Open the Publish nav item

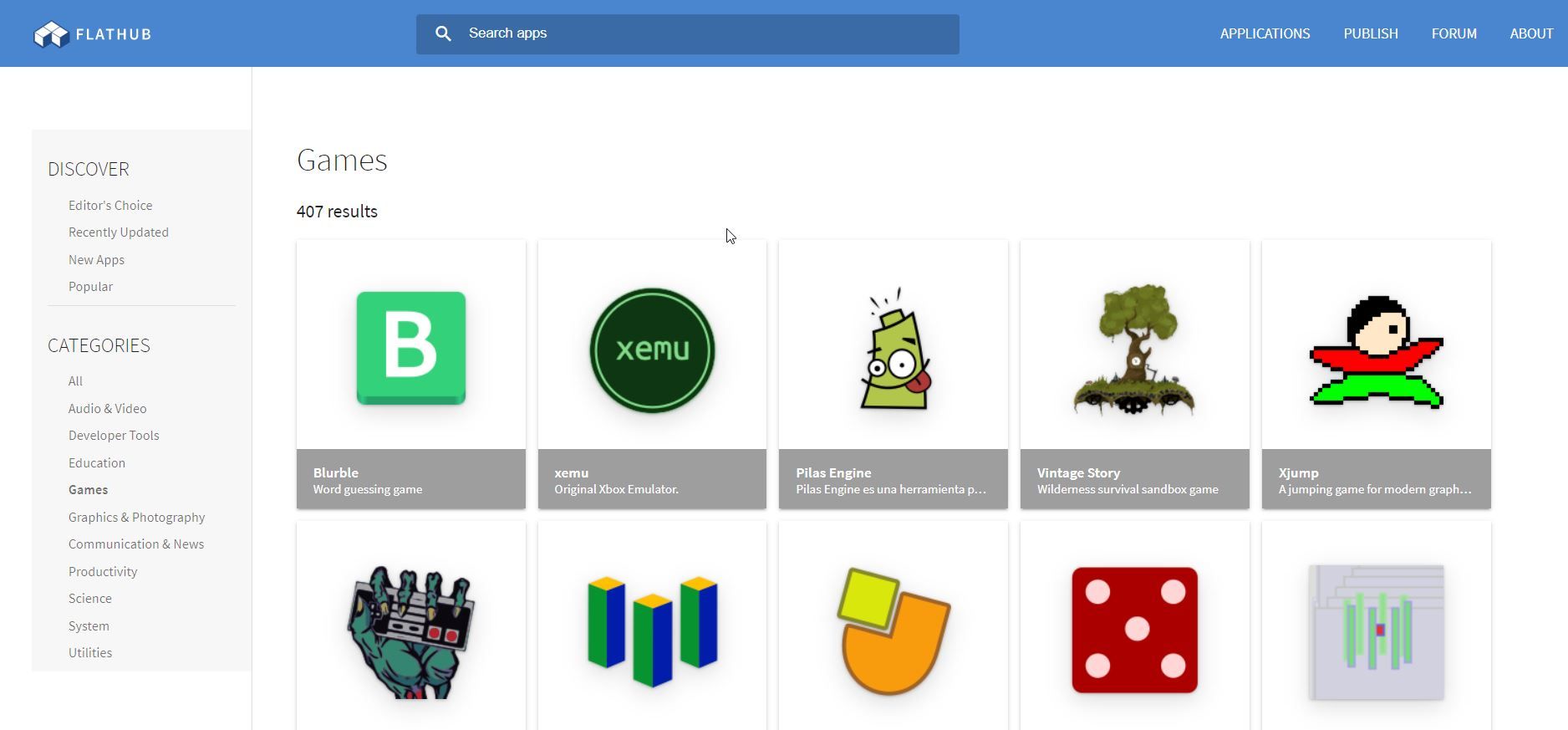tap(1371, 33)
